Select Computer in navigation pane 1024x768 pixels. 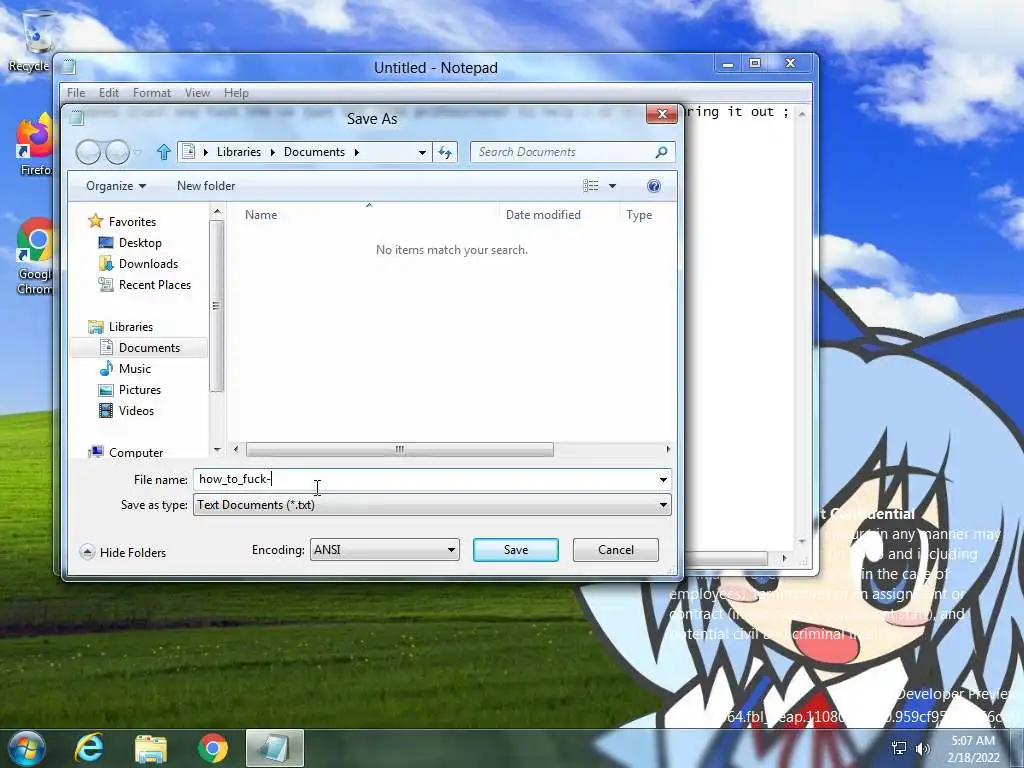click(136, 452)
